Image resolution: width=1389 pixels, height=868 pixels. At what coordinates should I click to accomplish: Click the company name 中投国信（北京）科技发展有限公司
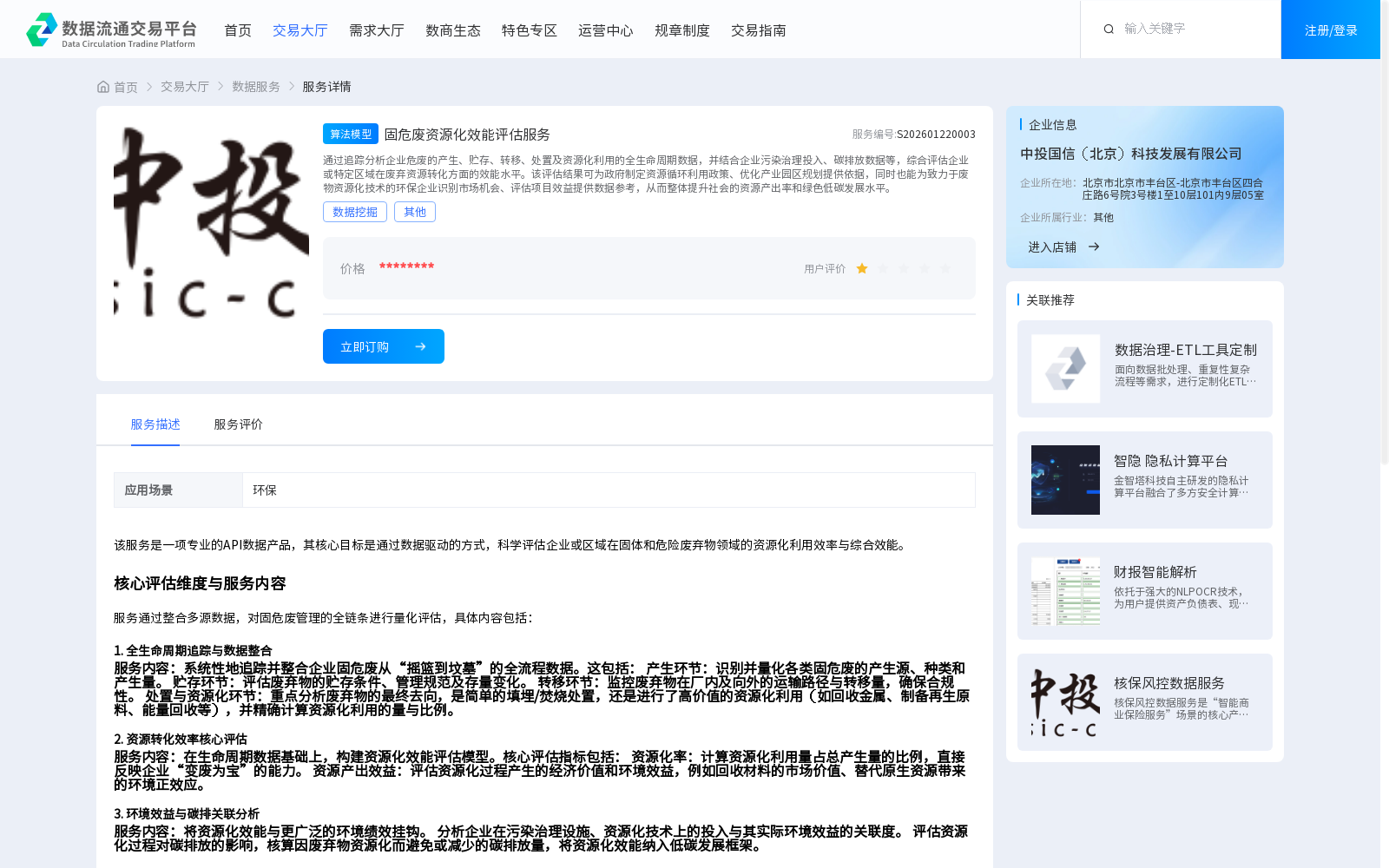[x=1131, y=154]
